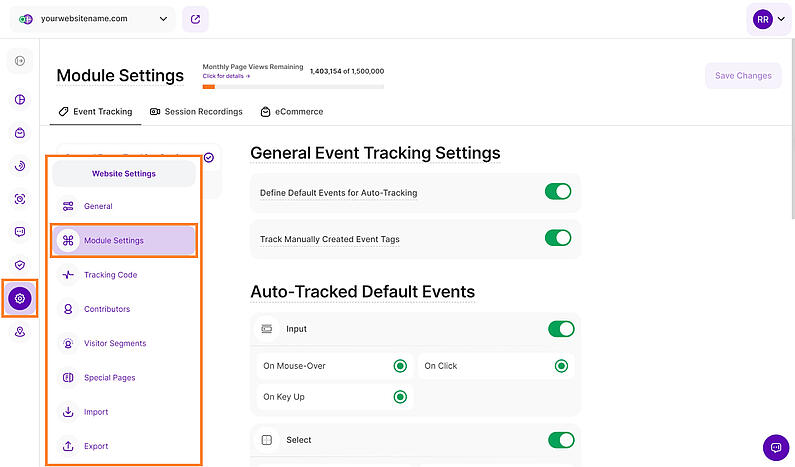Select the On Mouse-Over radio option
The width and height of the screenshot is (795, 467).
tap(400, 366)
